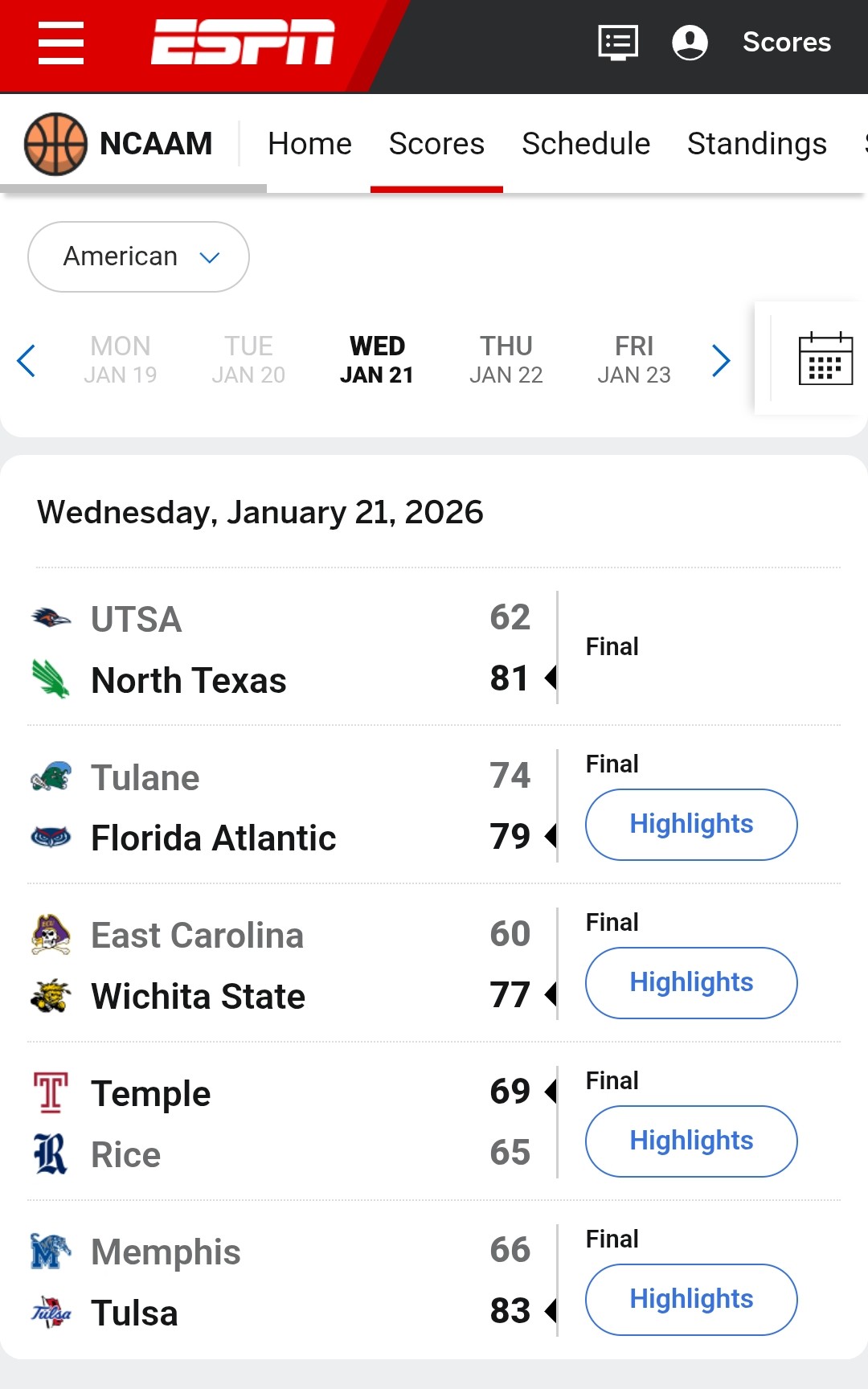Screen dimensions: 868x1389
Task: Advance dates with the right arrow
Action: [x=721, y=360]
